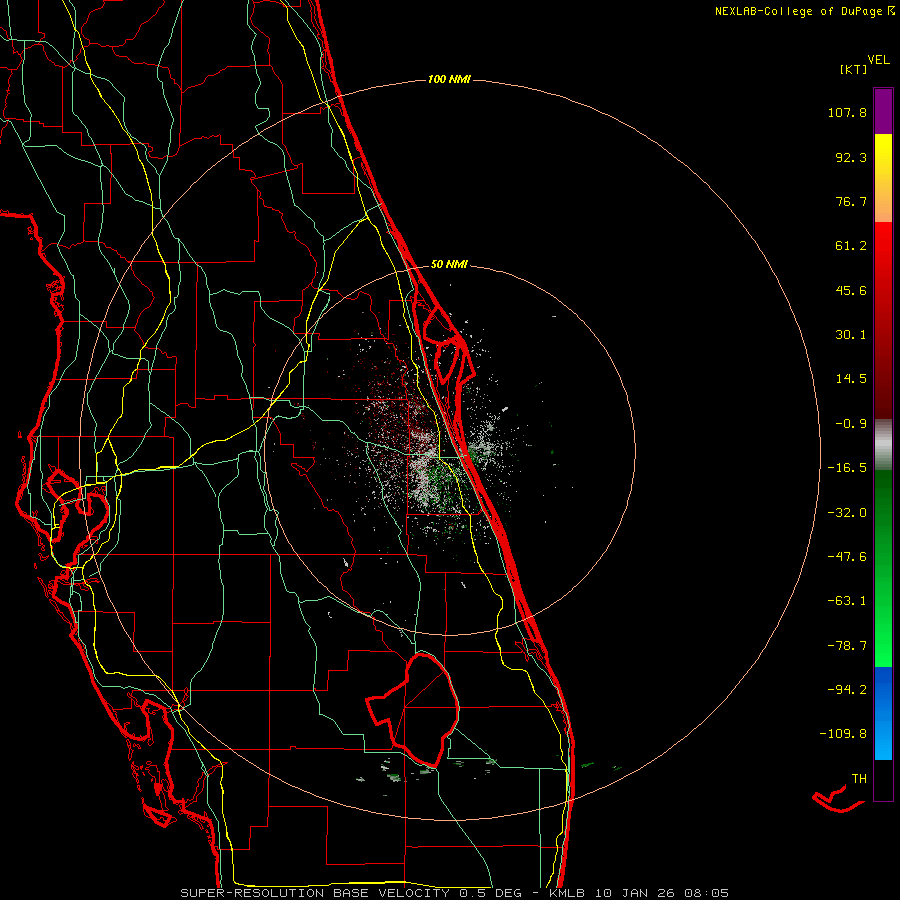Click the 45.6 velocity scale value
The image size is (900, 900).
pos(851,290)
